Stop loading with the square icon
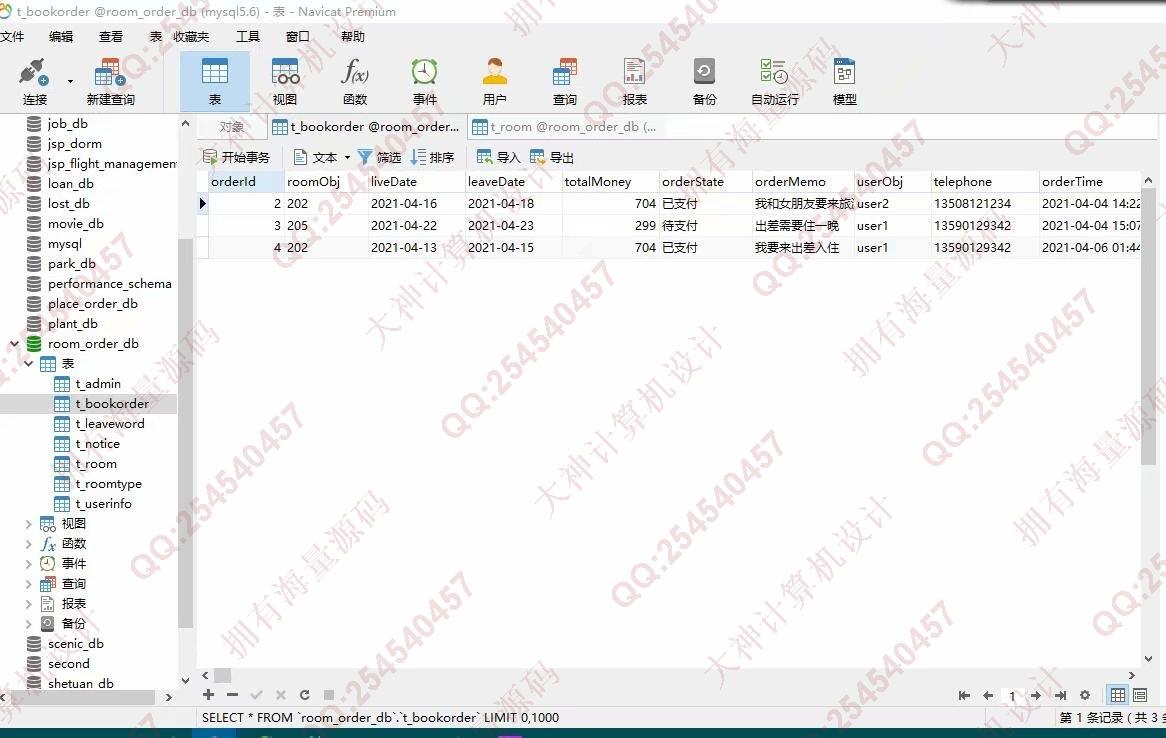The height and width of the screenshot is (738, 1166). pyautogui.click(x=329, y=695)
